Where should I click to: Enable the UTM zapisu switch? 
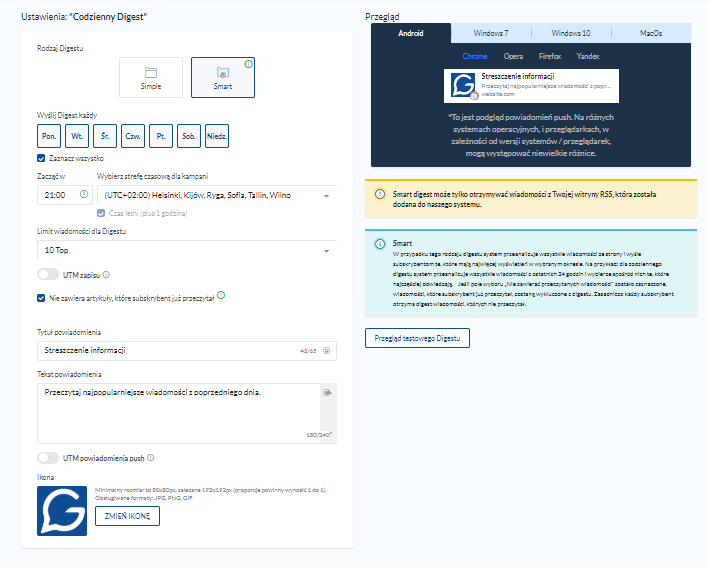48,275
